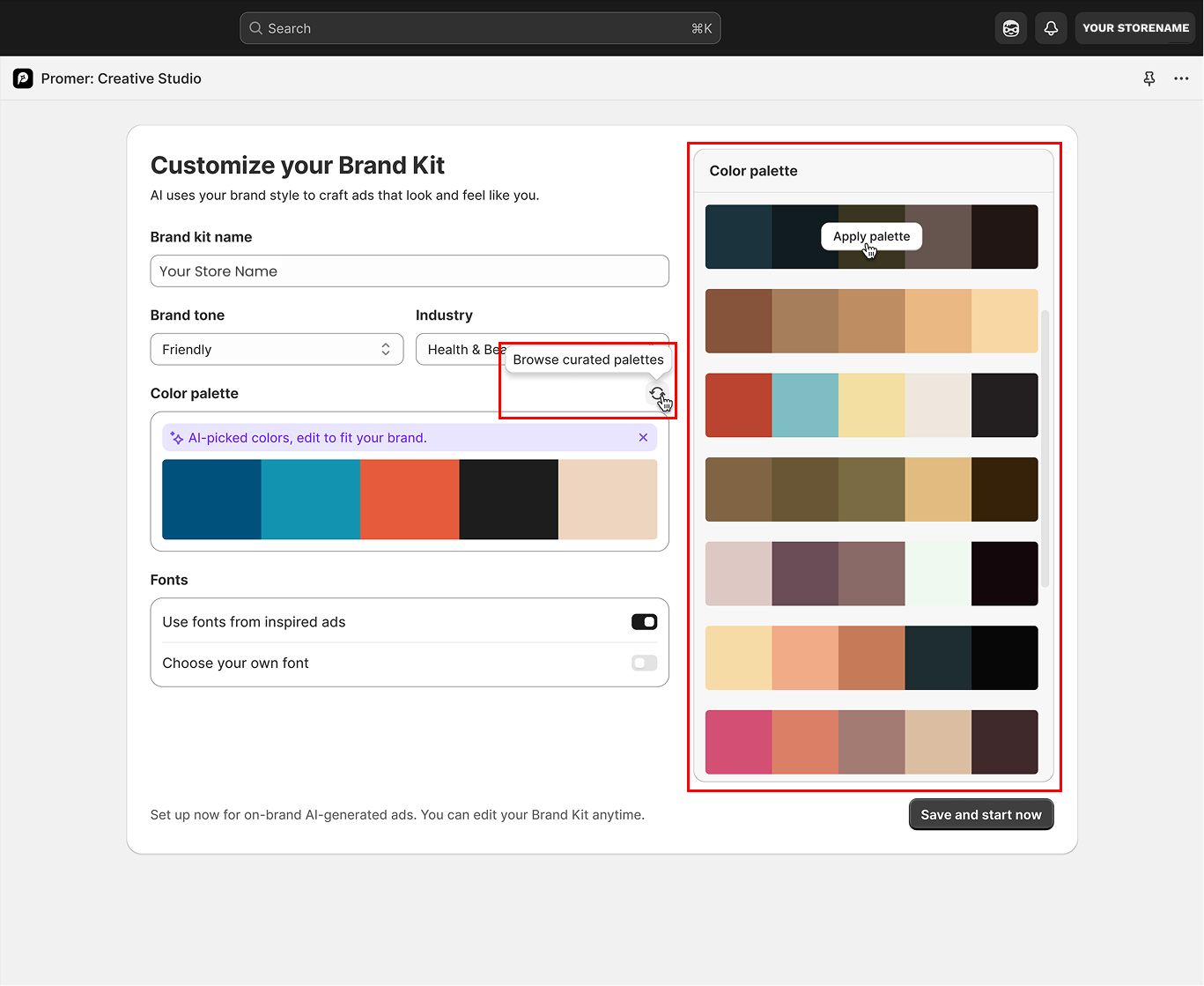Select the orange-red swatch in brand palette

(x=410, y=500)
